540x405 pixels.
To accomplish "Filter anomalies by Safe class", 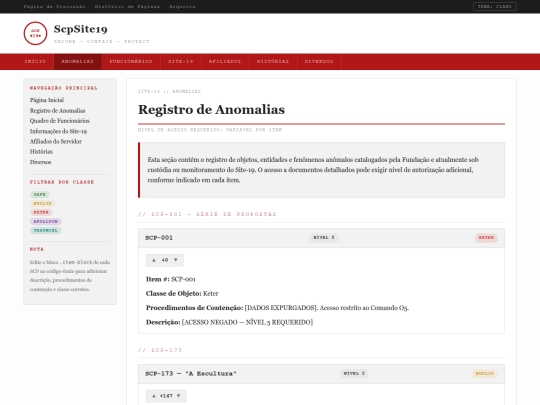I will [40, 195].
